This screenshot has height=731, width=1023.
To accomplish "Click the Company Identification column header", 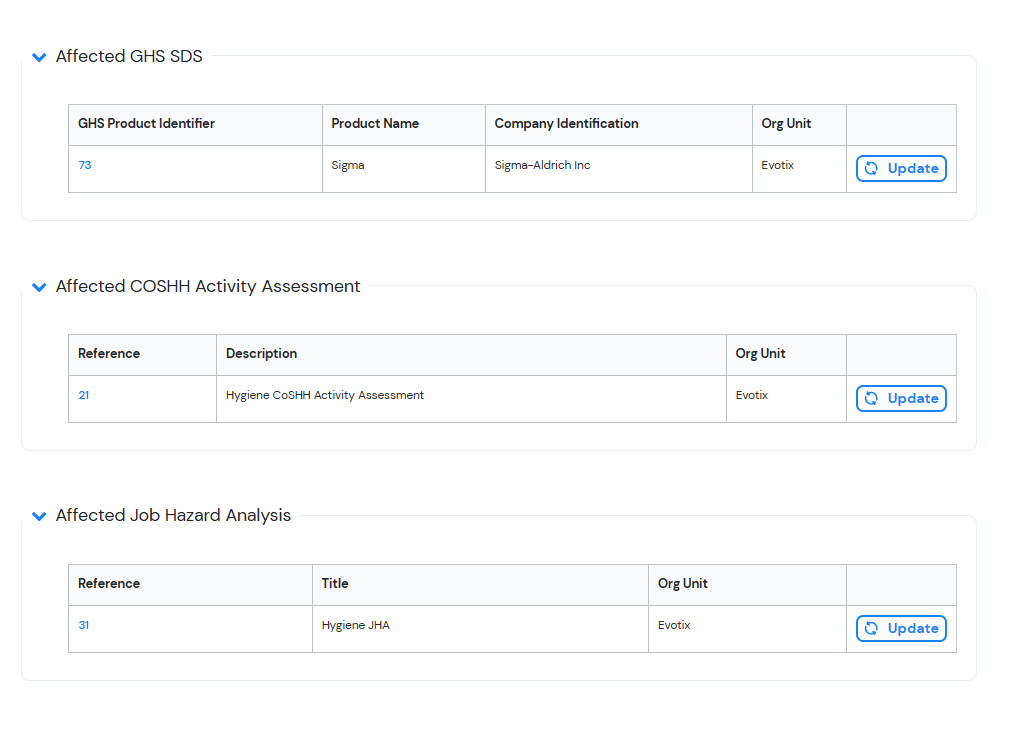I will click(566, 124).
